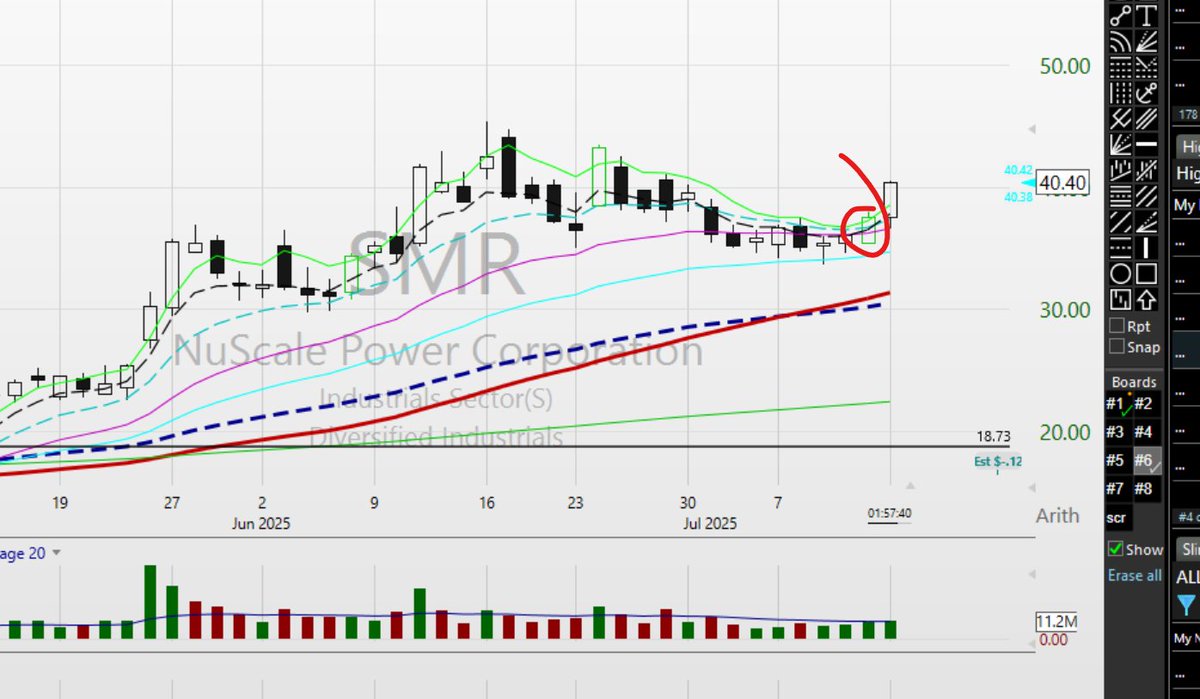Select the bar profile box tool
This screenshot has width=1200, height=699.
(1121, 300)
